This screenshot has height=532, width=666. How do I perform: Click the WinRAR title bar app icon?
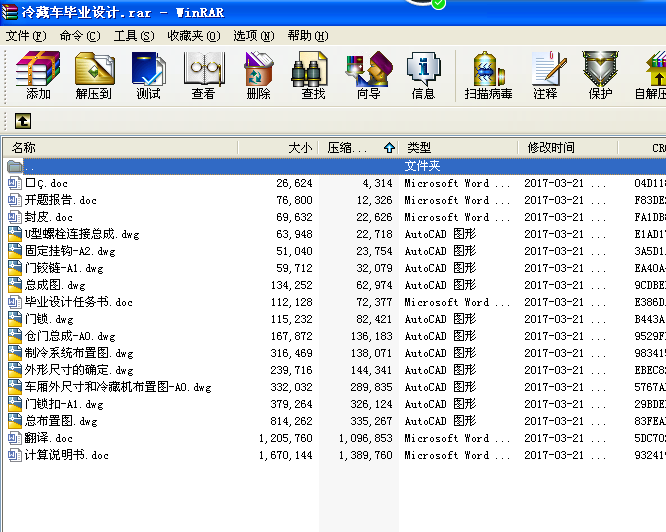(x=9, y=12)
